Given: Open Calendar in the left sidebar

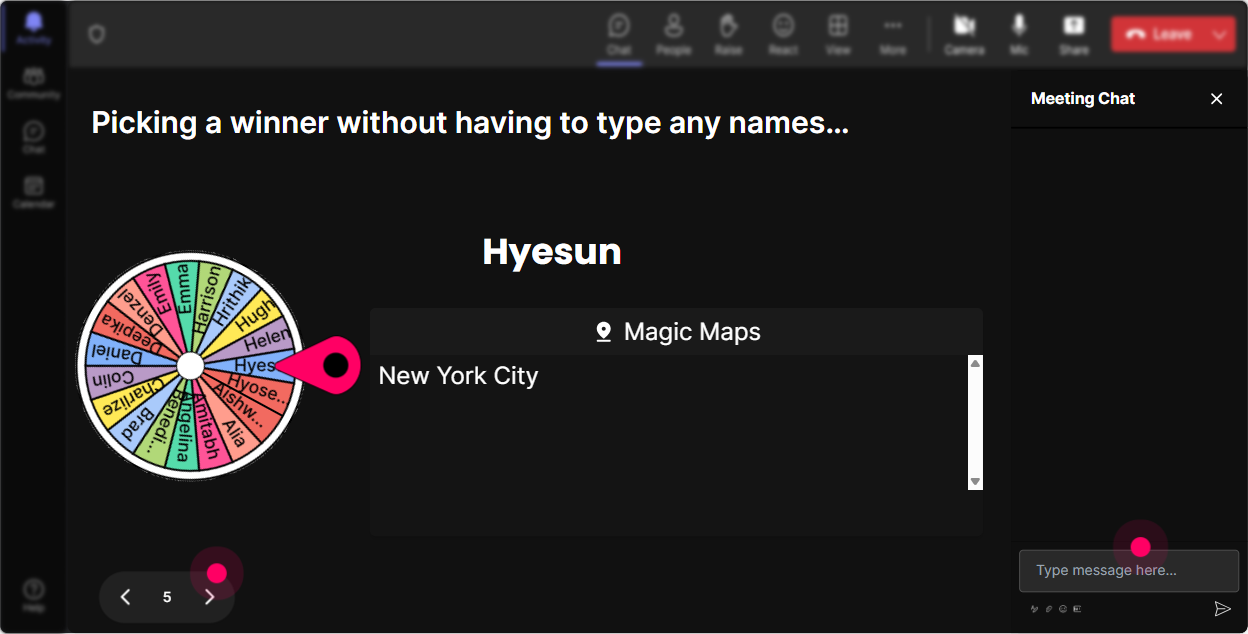Looking at the screenshot, I should [34, 192].
